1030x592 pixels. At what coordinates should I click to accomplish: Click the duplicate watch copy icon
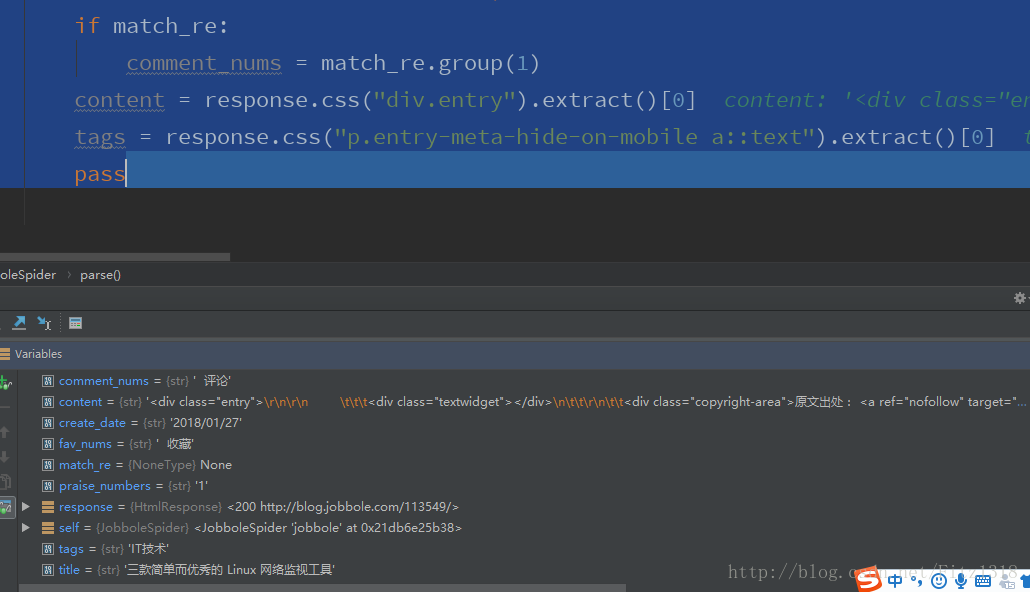pyautogui.click(x=5, y=482)
